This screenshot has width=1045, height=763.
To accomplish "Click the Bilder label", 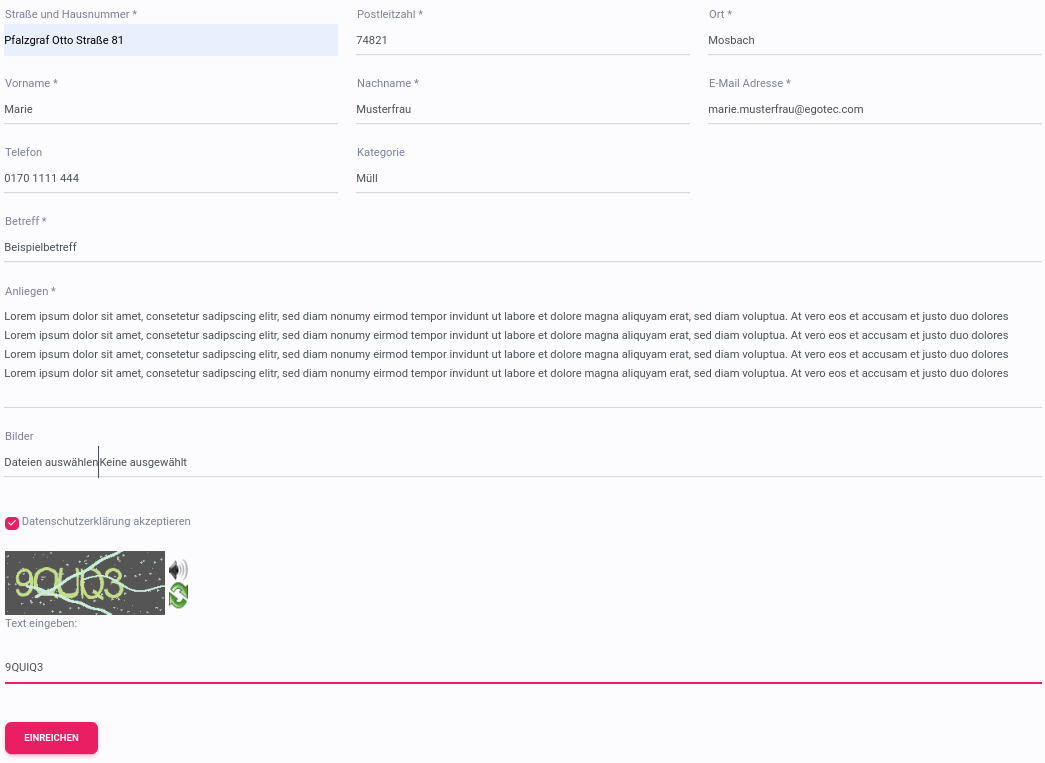I will pyautogui.click(x=19, y=436).
